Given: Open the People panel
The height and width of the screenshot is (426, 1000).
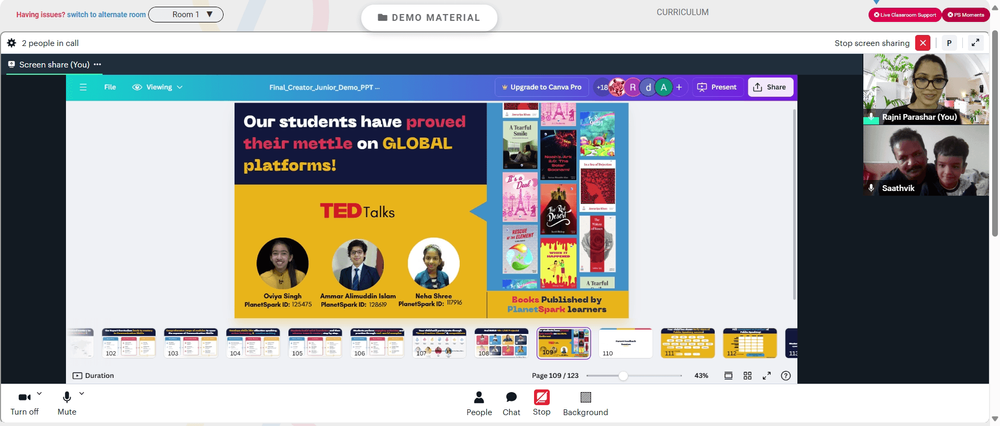Looking at the screenshot, I should pos(479,404).
